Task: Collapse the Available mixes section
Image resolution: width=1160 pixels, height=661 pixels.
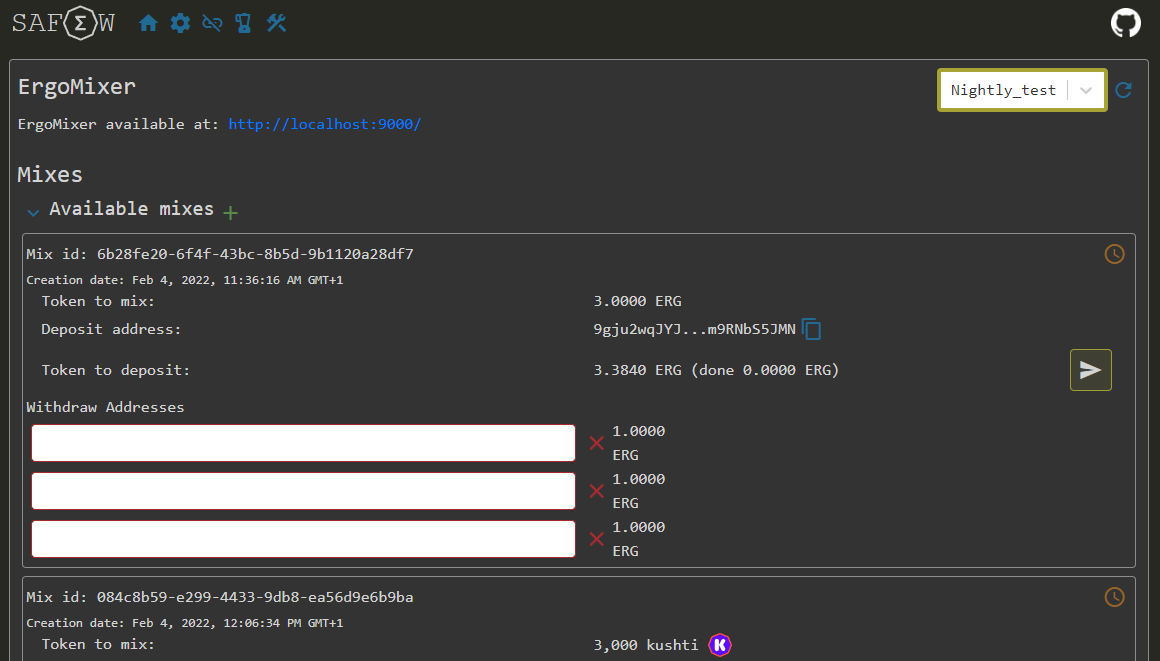Action: click(x=33, y=212)
